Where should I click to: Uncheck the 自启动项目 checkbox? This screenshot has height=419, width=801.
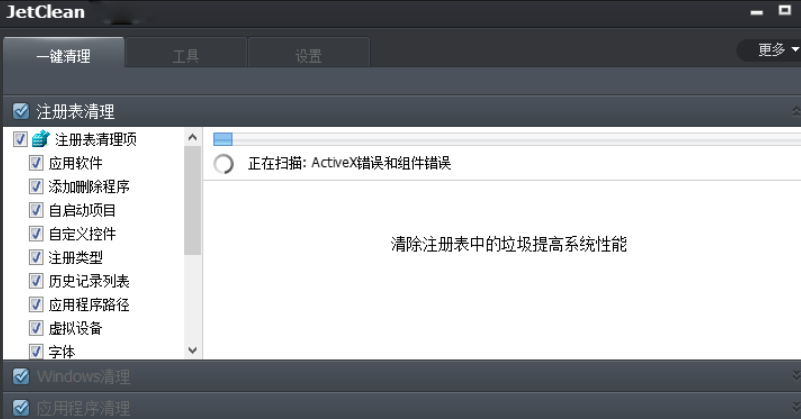click(36, 210)
